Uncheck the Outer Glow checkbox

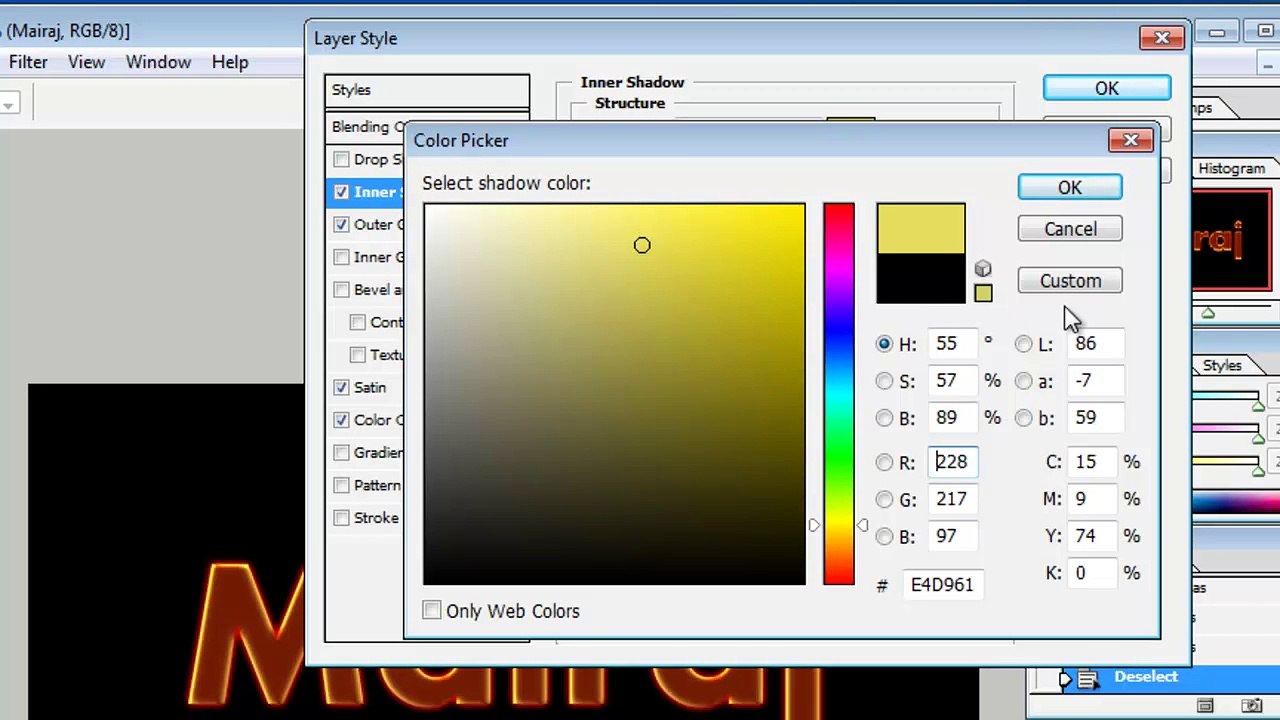click(x=342, y=225)
